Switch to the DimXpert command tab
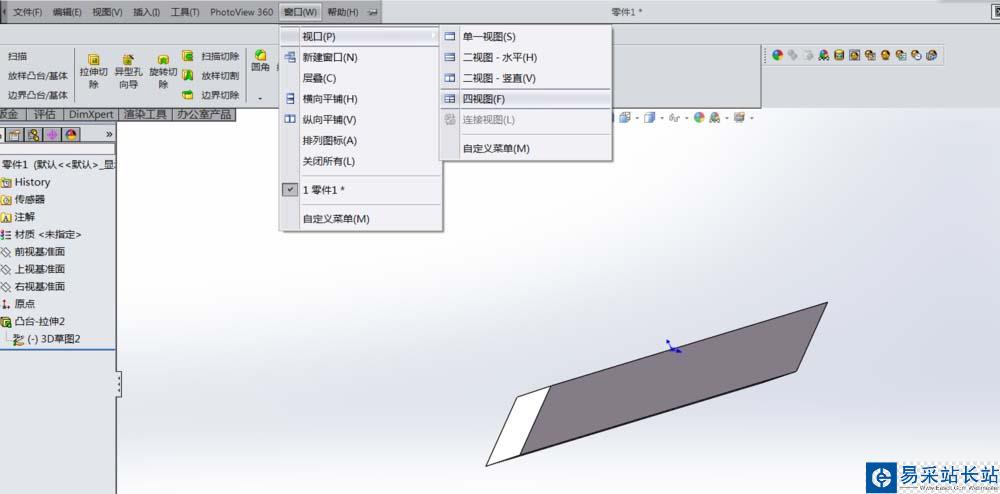The image size is (1000, 494). [x=91, y=114]
